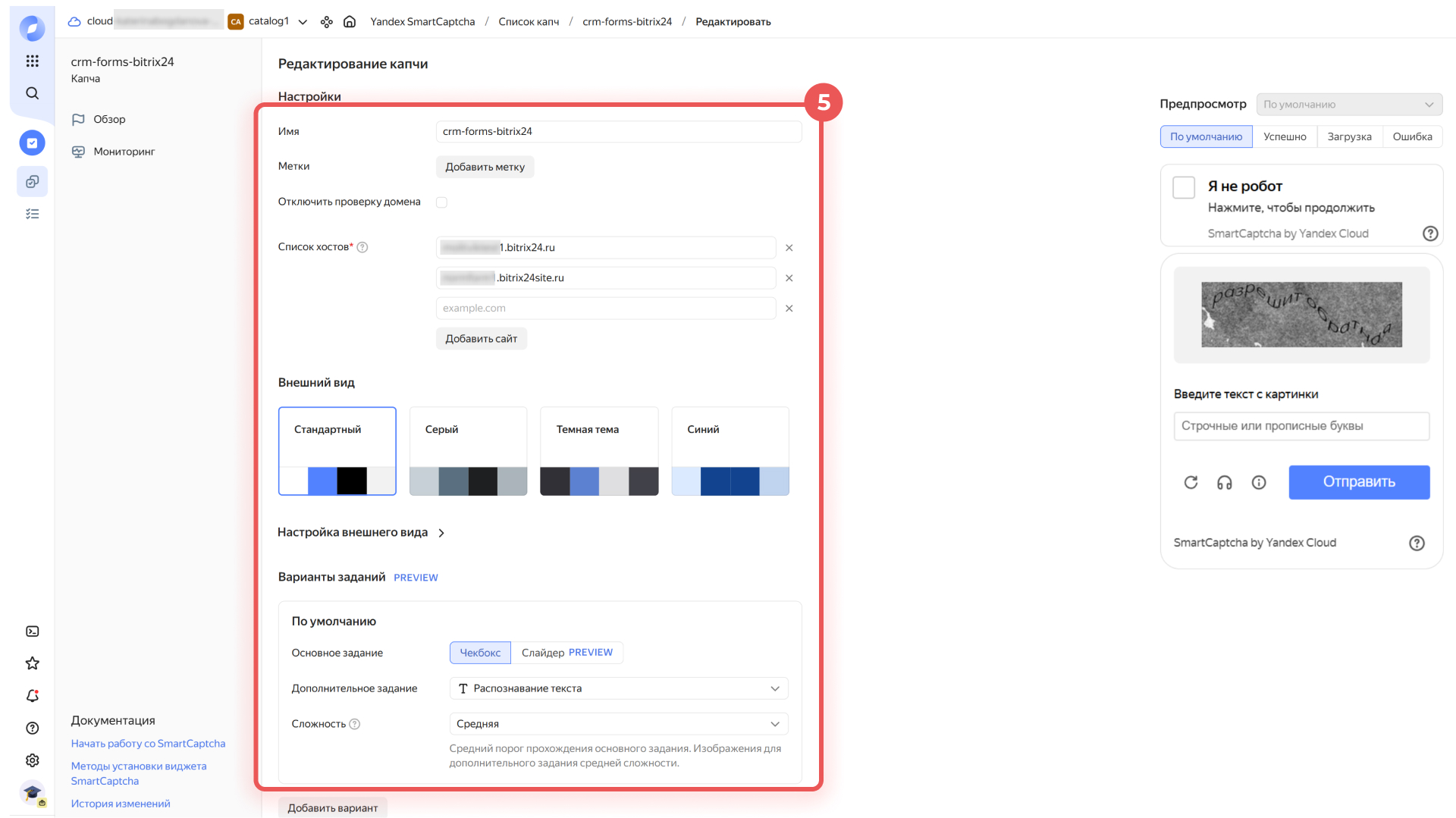Switch preview to Успешно tab
Image resolution: width=1456 pixels, height=818 pixels.
click(x=1285, y=136)
